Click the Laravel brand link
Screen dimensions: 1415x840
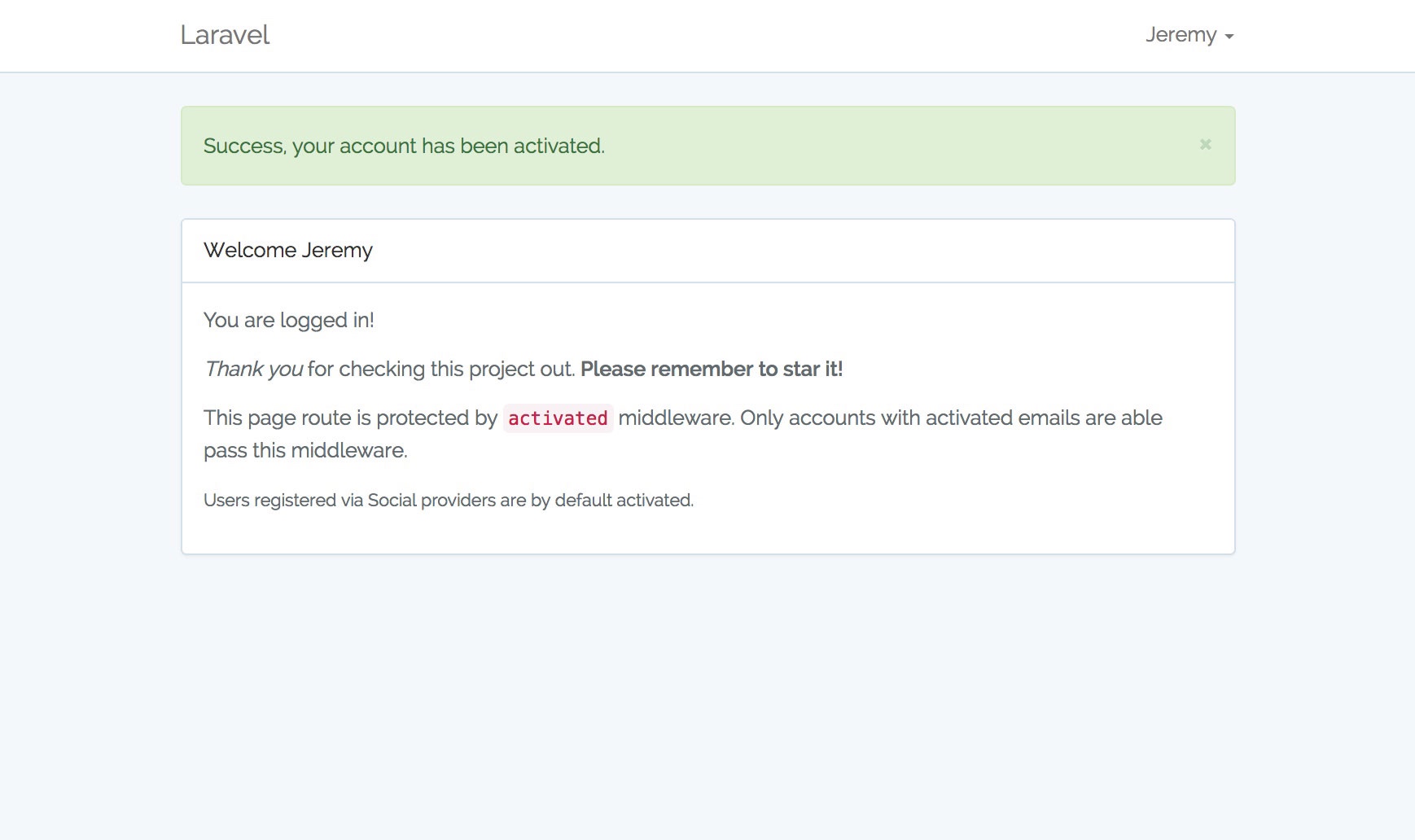(x=225, y=35)
